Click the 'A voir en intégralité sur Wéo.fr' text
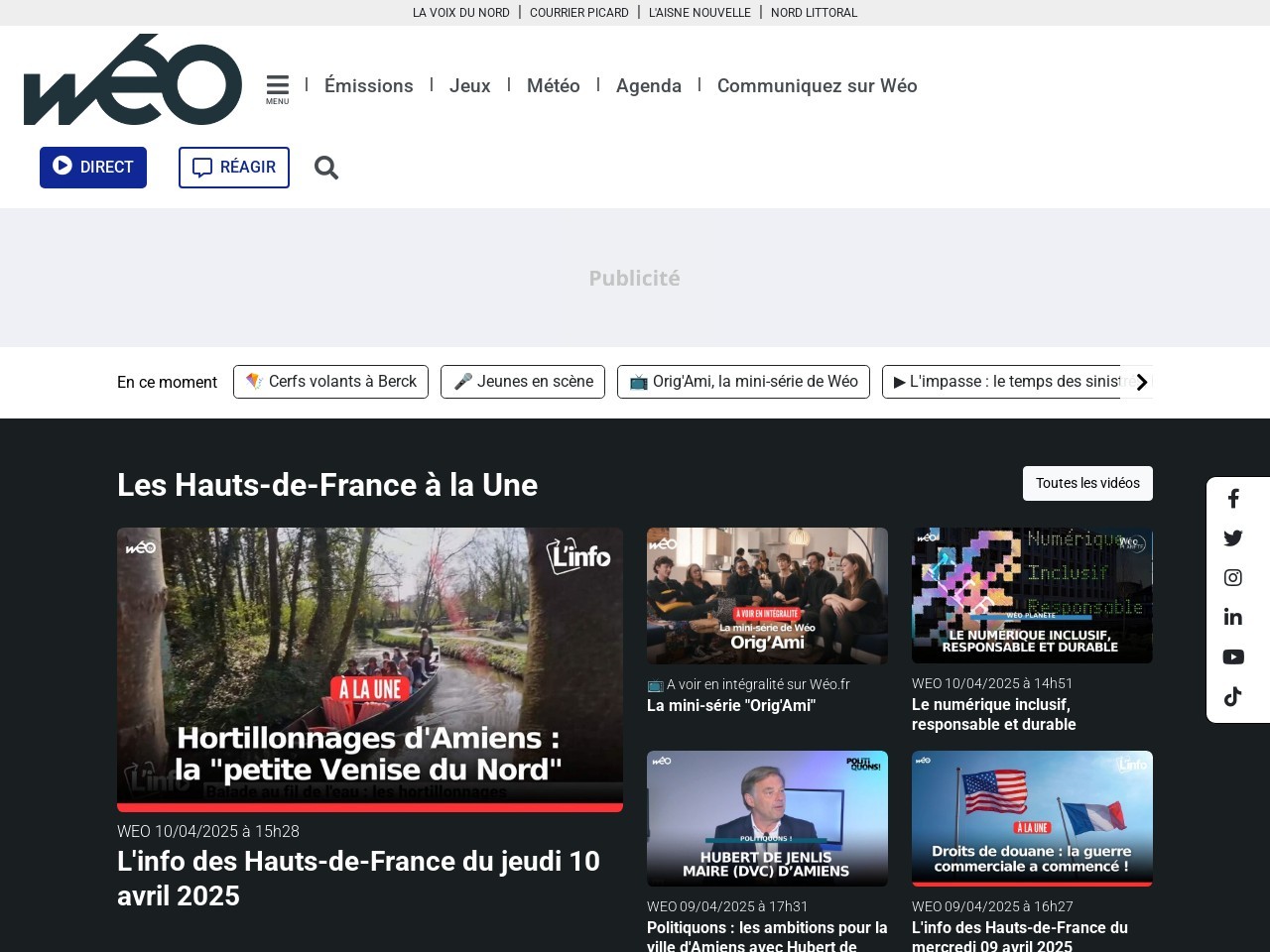1270x952 pixels. [748, 684]
